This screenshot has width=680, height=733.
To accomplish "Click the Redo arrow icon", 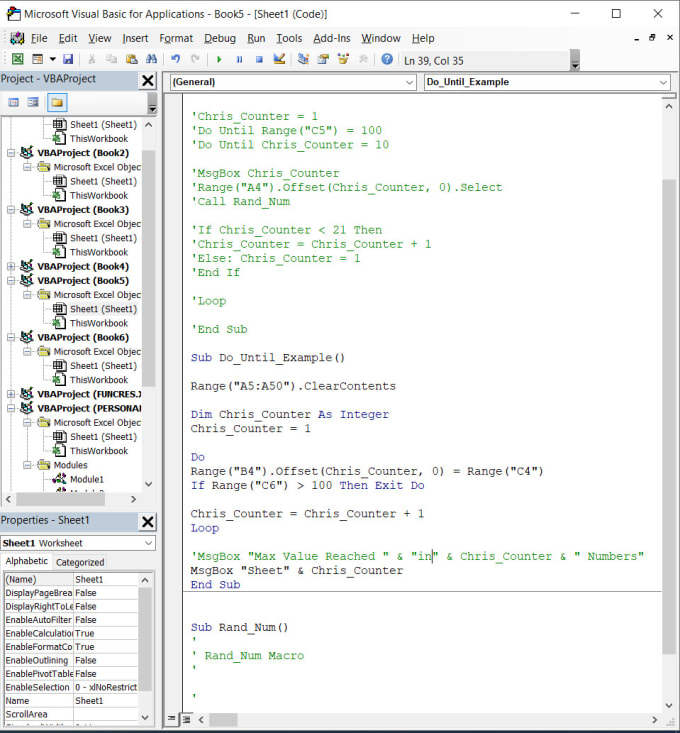I will 195,59.
